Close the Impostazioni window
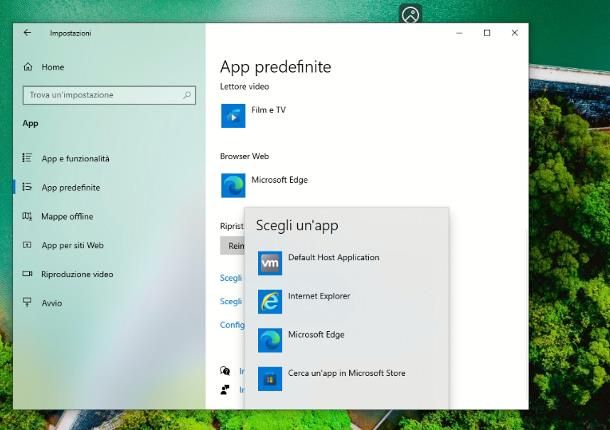Image resolution: width=610 pixels, height=430 pixels. tap(514, 33)
